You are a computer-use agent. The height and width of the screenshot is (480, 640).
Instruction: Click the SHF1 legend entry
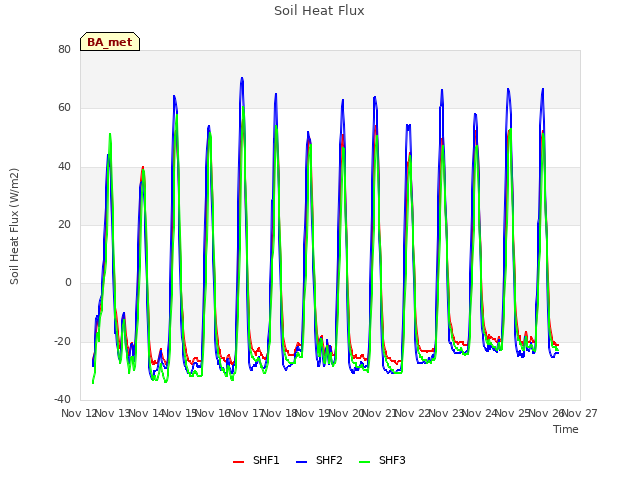click(x=256, y=460)
